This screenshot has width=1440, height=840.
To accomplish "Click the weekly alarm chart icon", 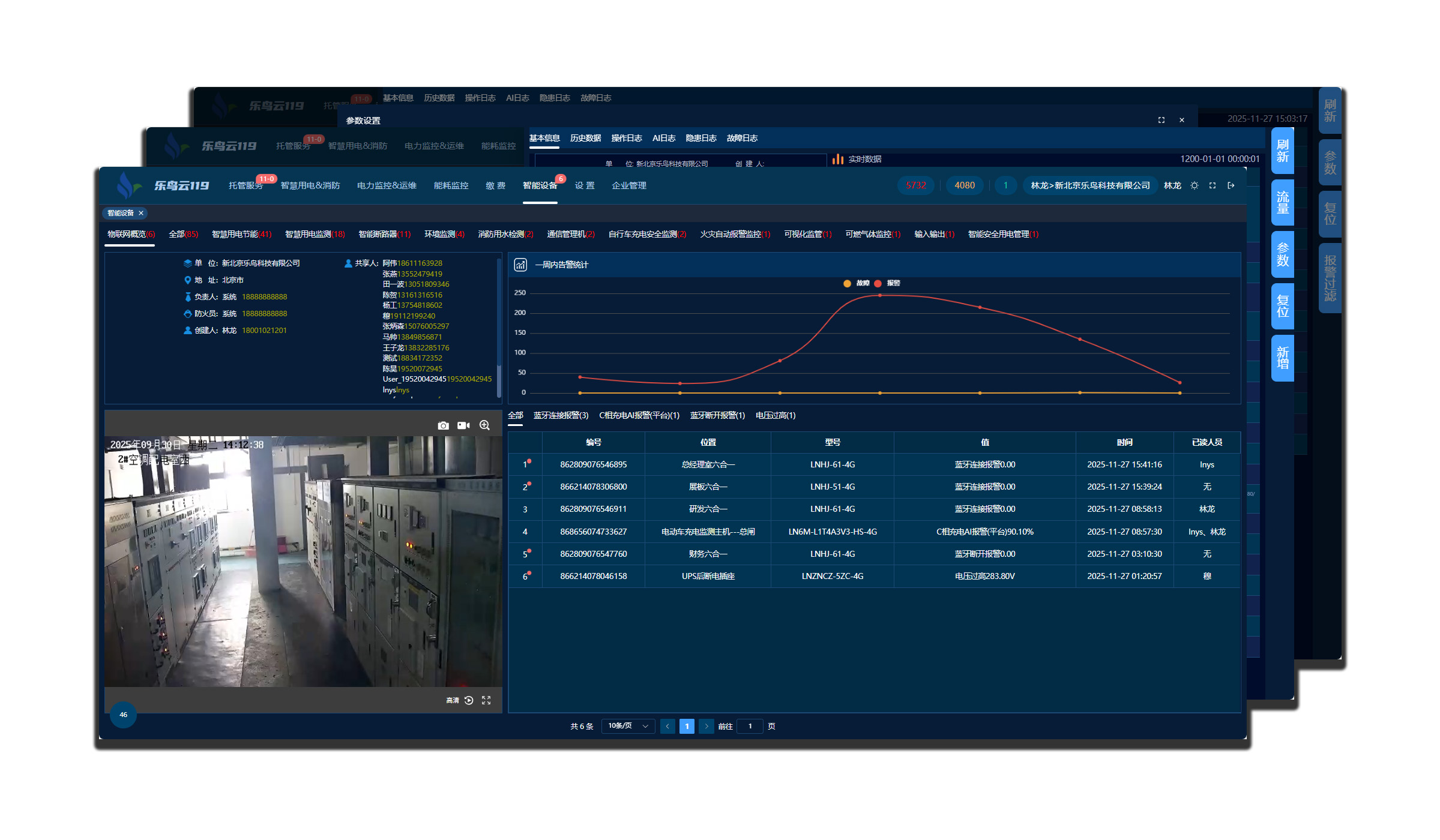I will pos(520,265).
